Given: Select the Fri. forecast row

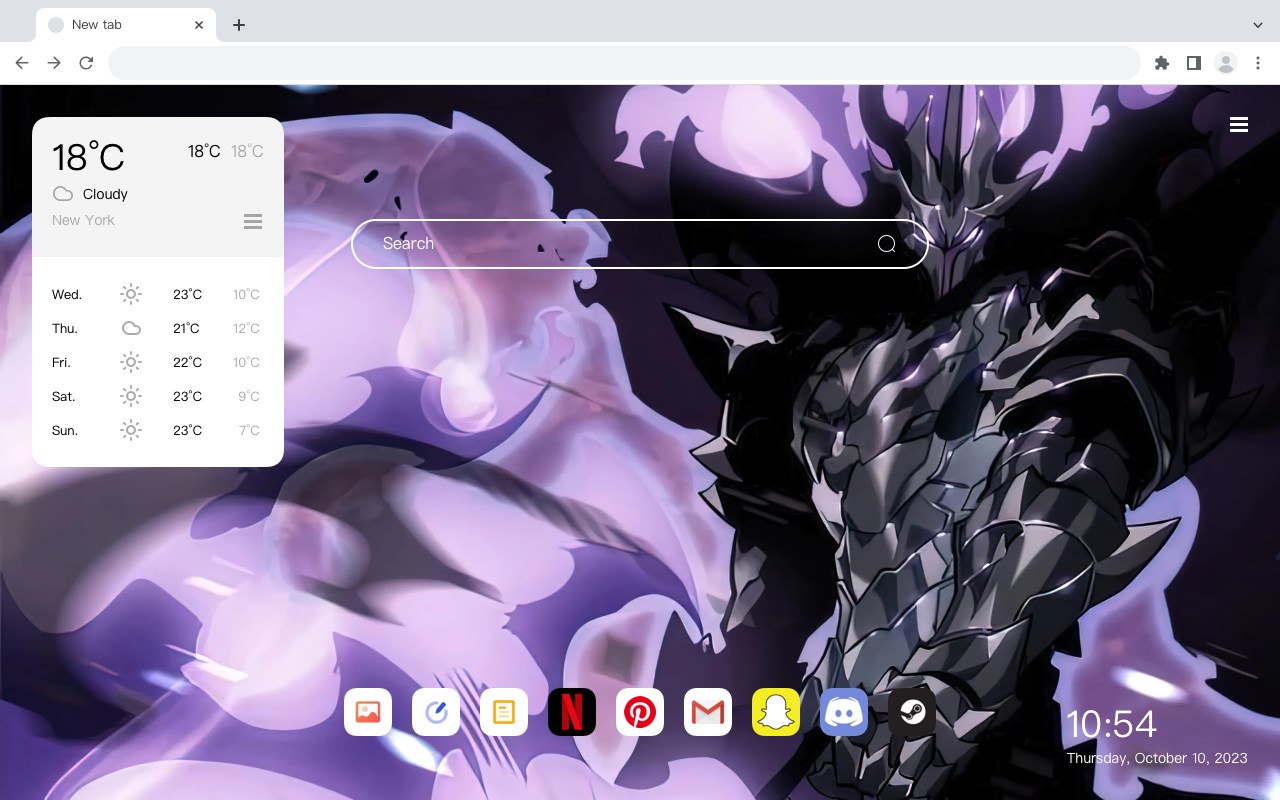Looking at the screenshot, I should (x=158, y=362).
